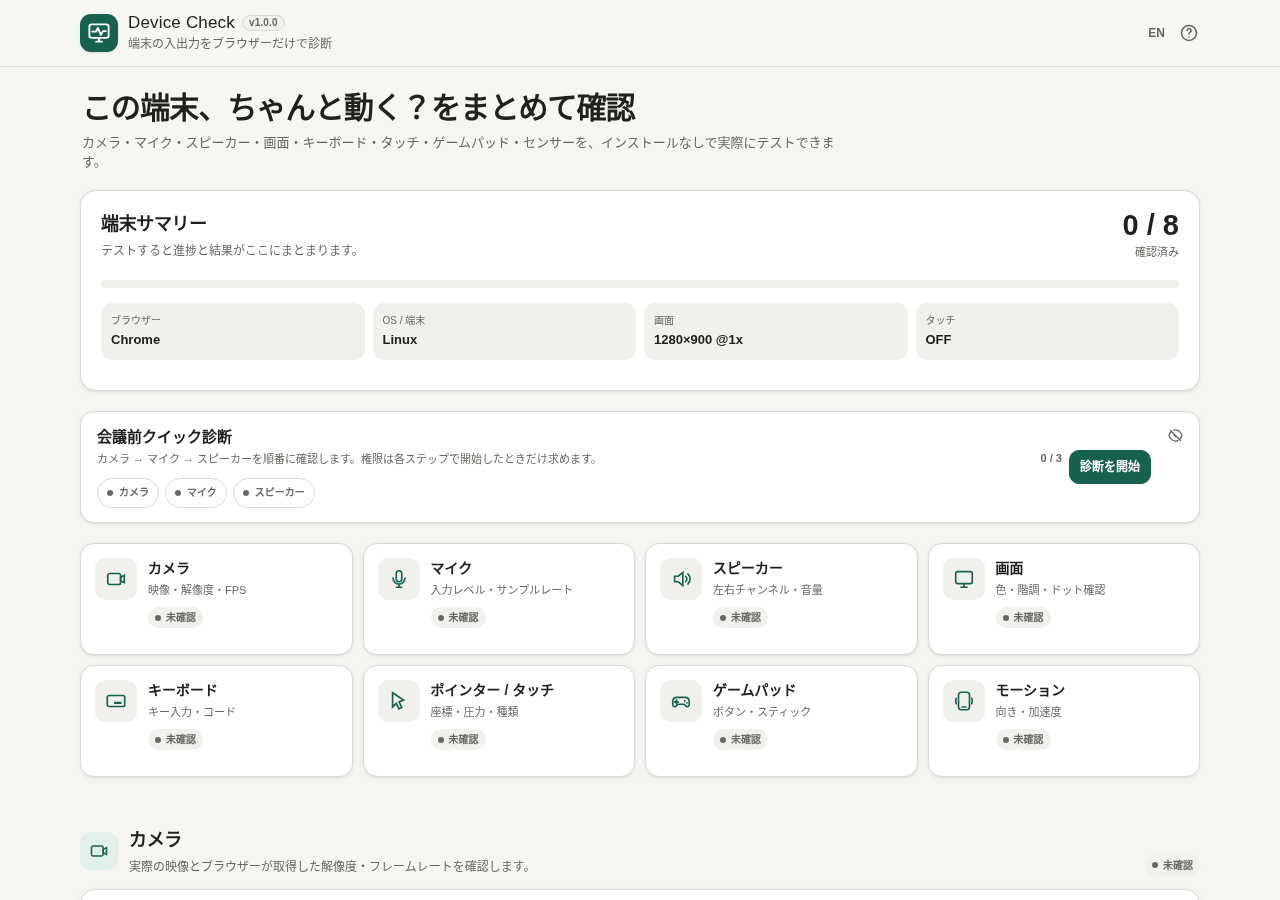Click the OS / 端末 Linux info tile
The width and height of the screenshot is (1280, 900).
504,331
